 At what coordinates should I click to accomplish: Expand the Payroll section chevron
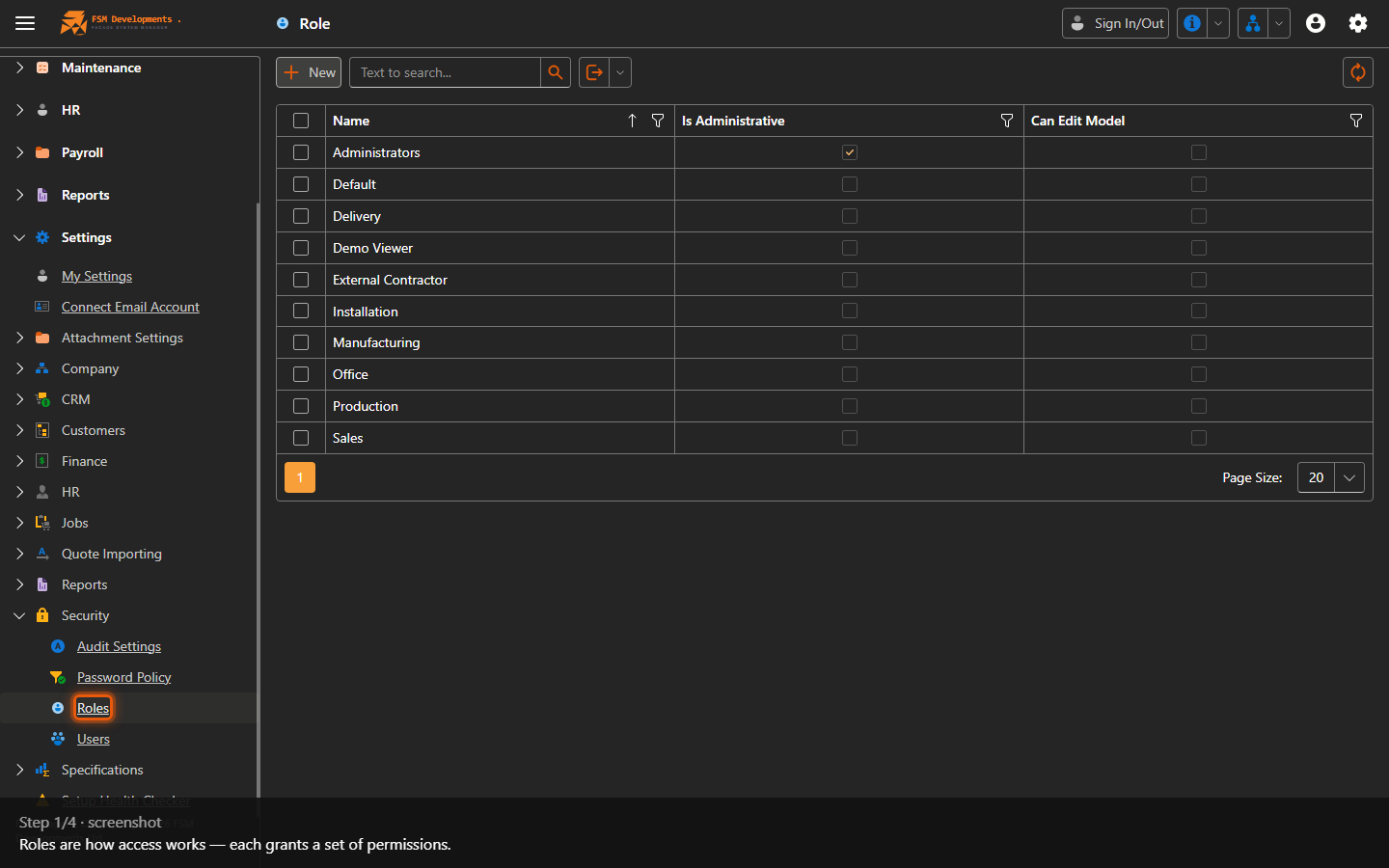coord(19,152)
